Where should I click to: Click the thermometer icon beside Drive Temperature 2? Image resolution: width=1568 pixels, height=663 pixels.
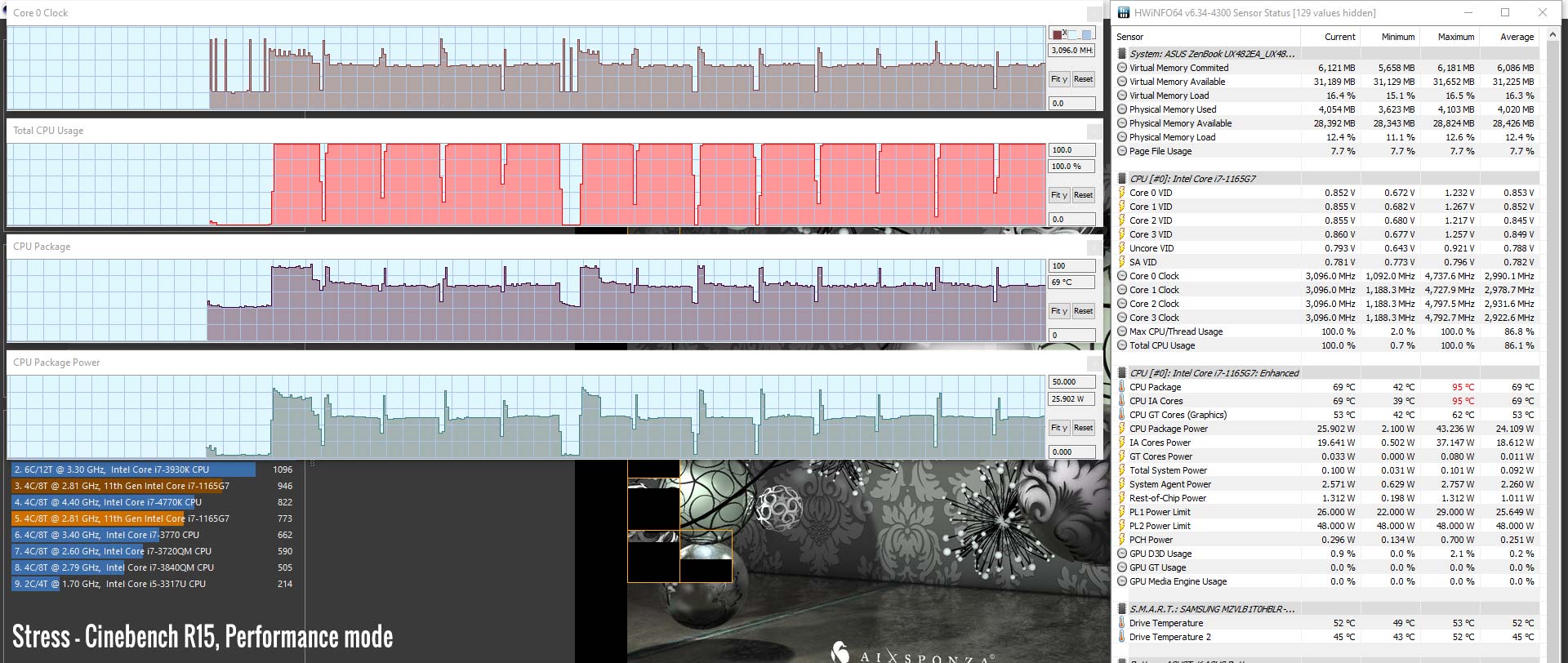point(1122,637)
